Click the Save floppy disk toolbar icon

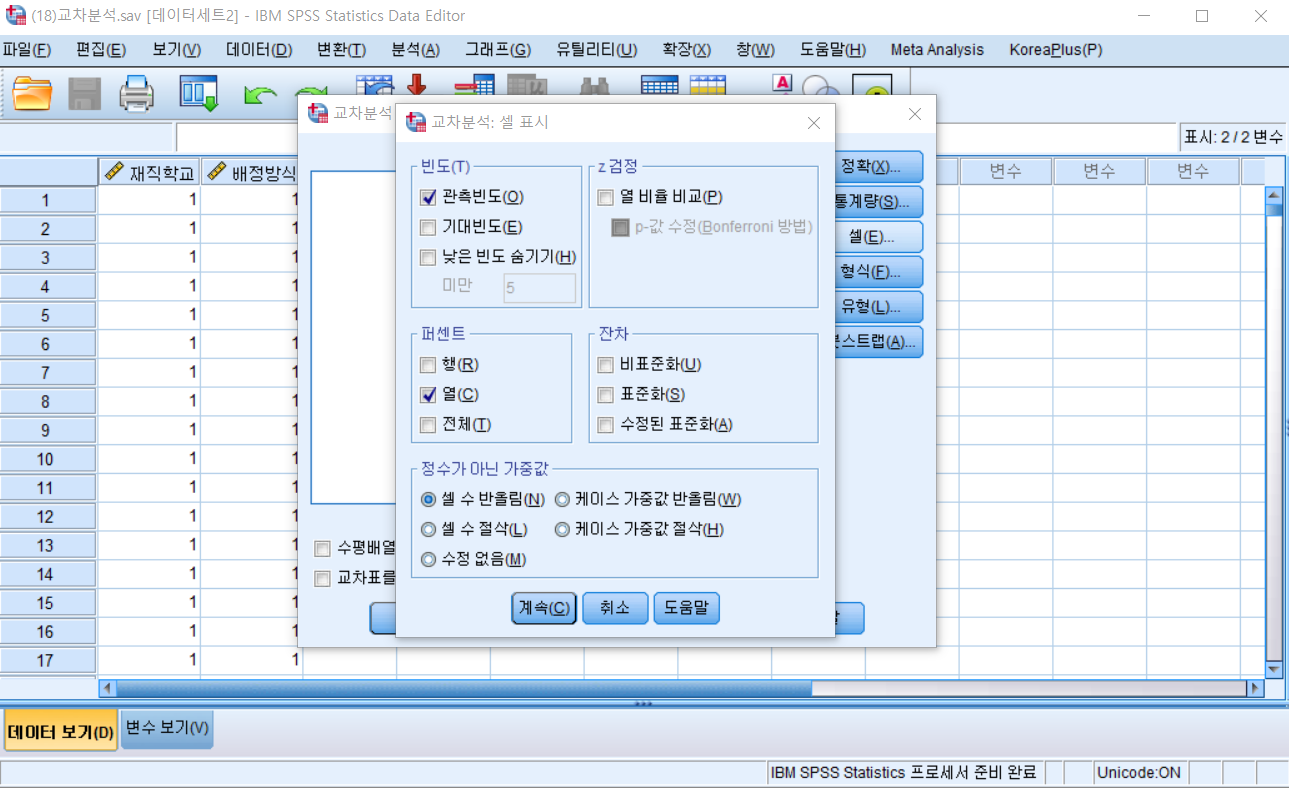click(x=85, y=94)
